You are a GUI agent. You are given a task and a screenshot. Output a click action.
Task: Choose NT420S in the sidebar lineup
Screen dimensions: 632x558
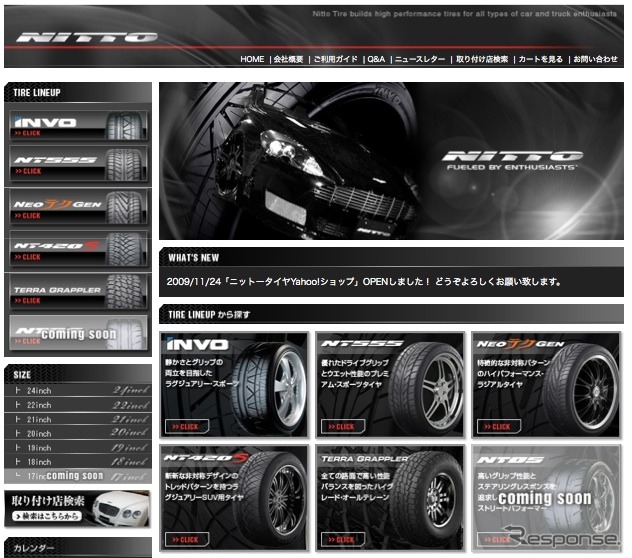click(x=78, y=248)
